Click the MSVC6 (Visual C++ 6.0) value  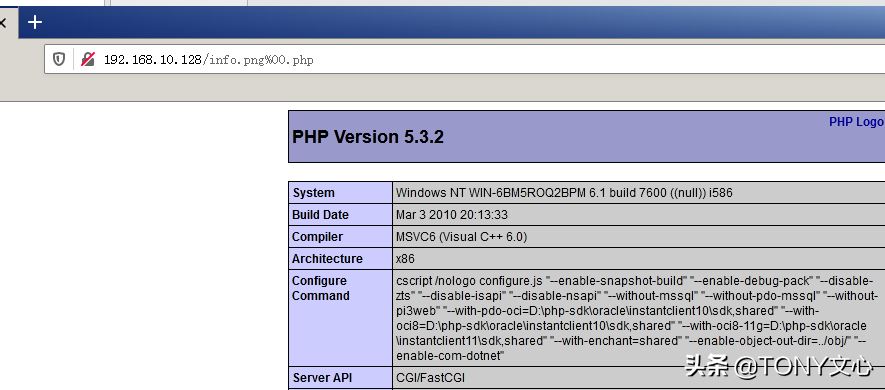pos(462,236)
